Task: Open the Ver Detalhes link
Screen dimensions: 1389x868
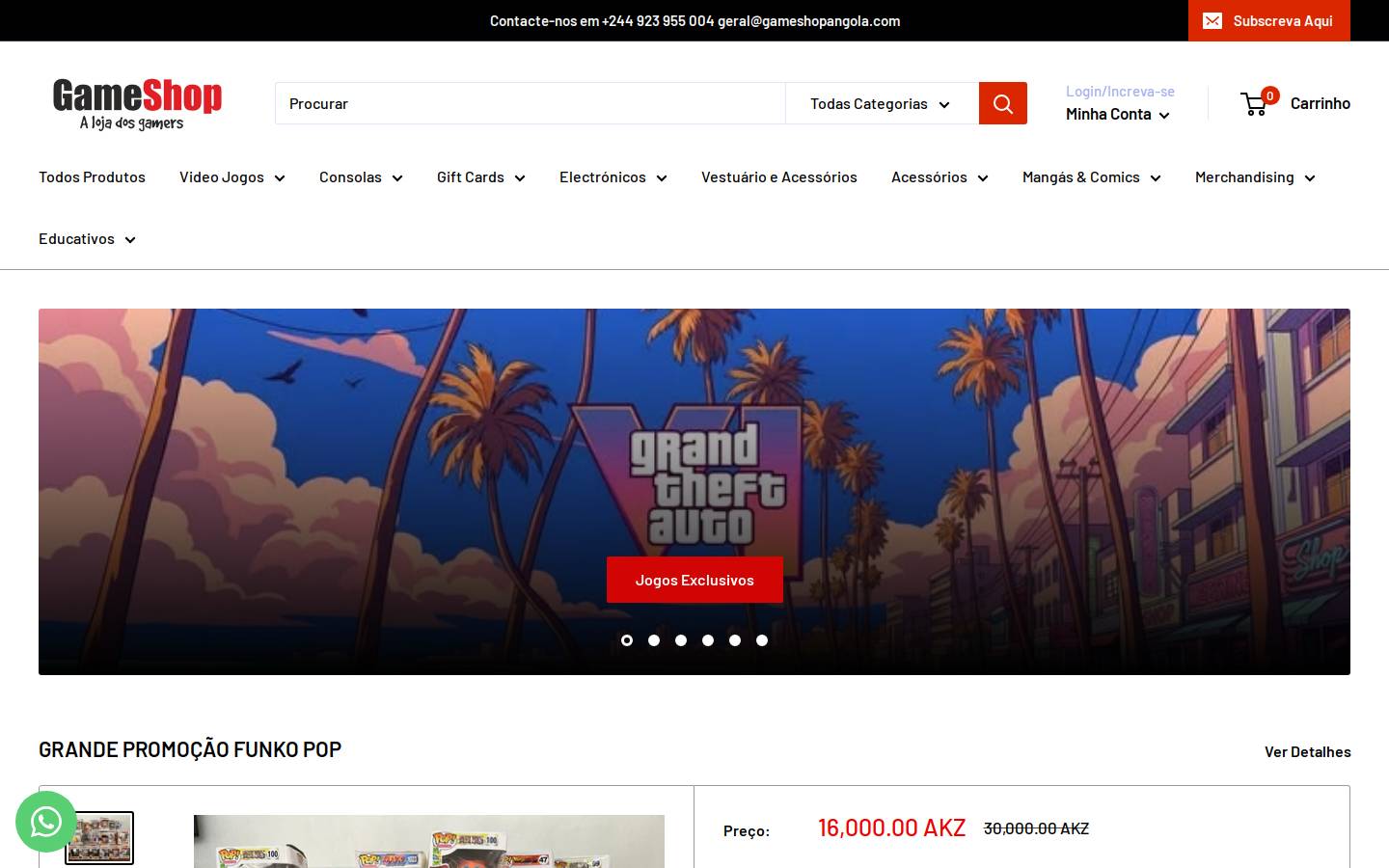Action: coord(1307,751)
